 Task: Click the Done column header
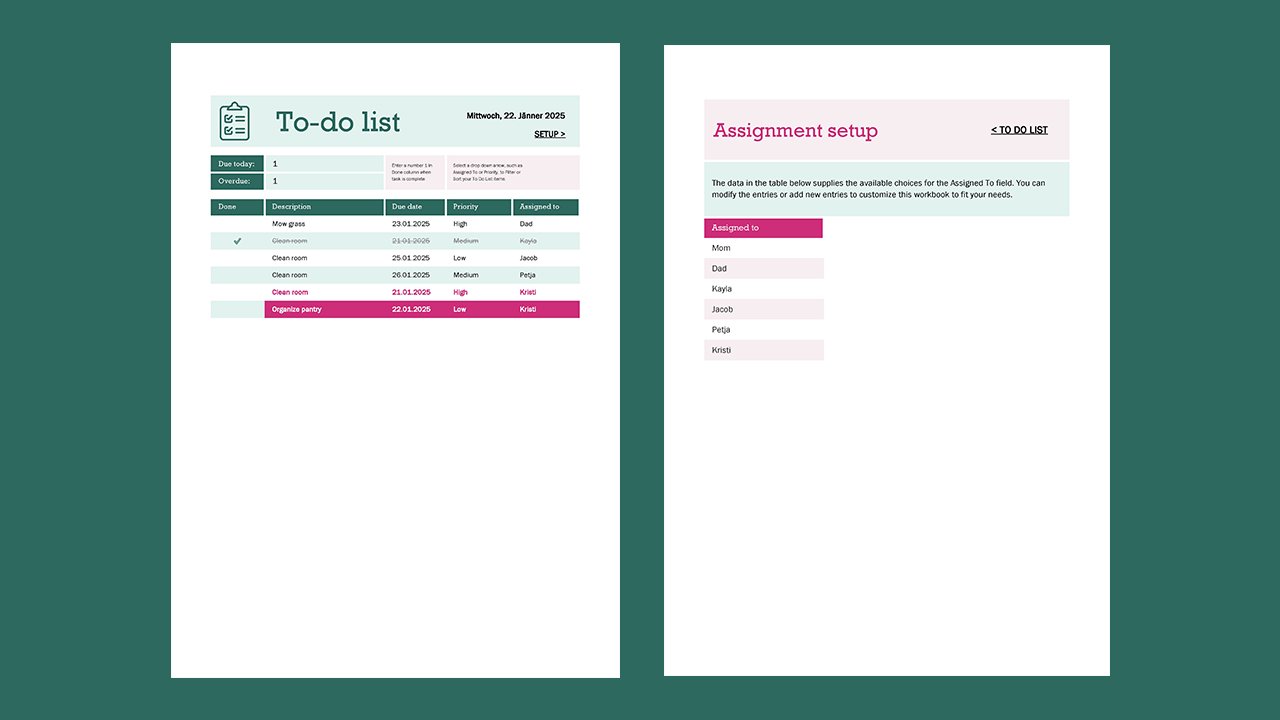(x=236, y=207)
